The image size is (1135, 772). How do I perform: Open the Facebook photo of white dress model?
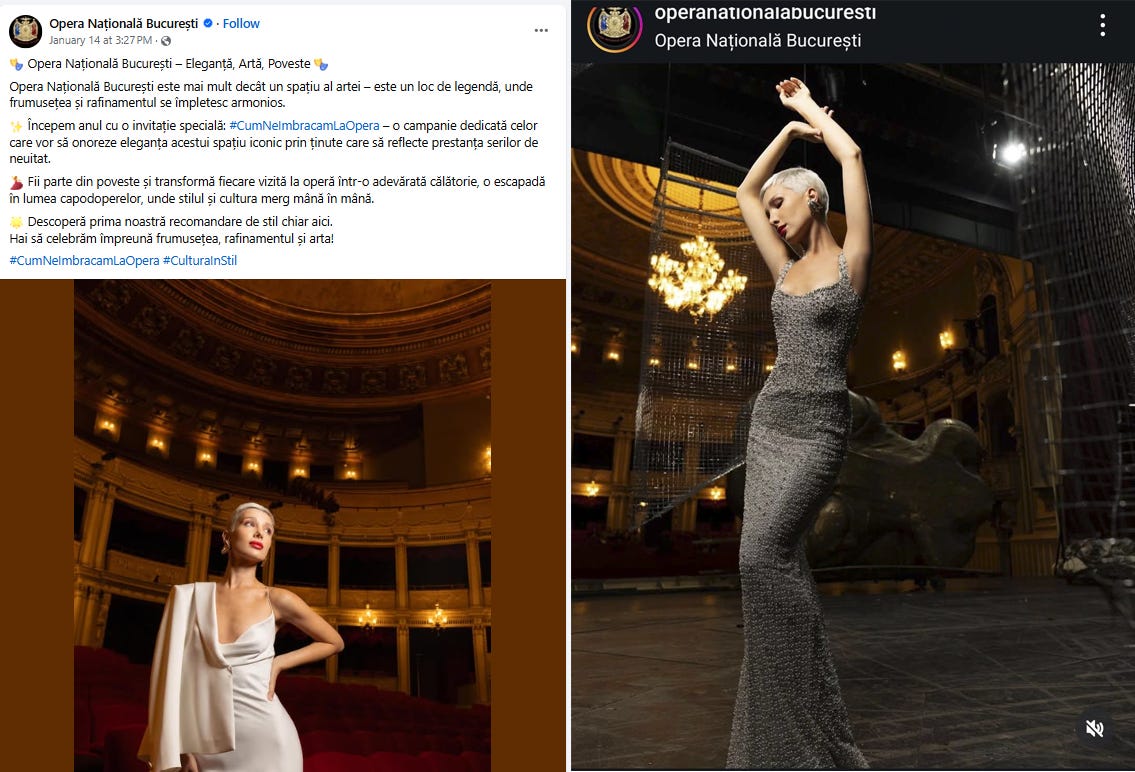[x=282, y=525]
